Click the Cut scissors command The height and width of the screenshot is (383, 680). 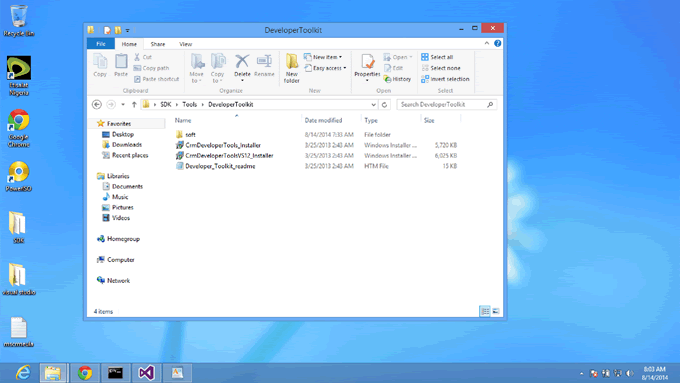point(143,57)
